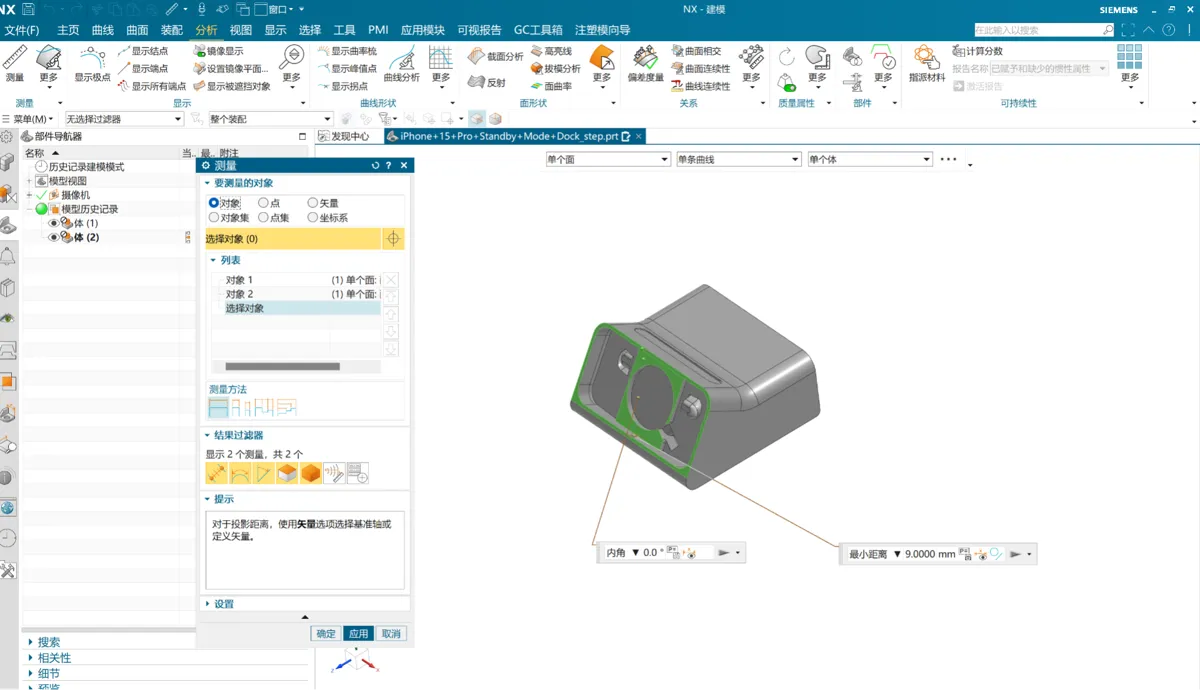The width and height of the screenshot is (1200, 690).
Task: Click the reset icon in 测量 dialog header
Action: [376, 166]
